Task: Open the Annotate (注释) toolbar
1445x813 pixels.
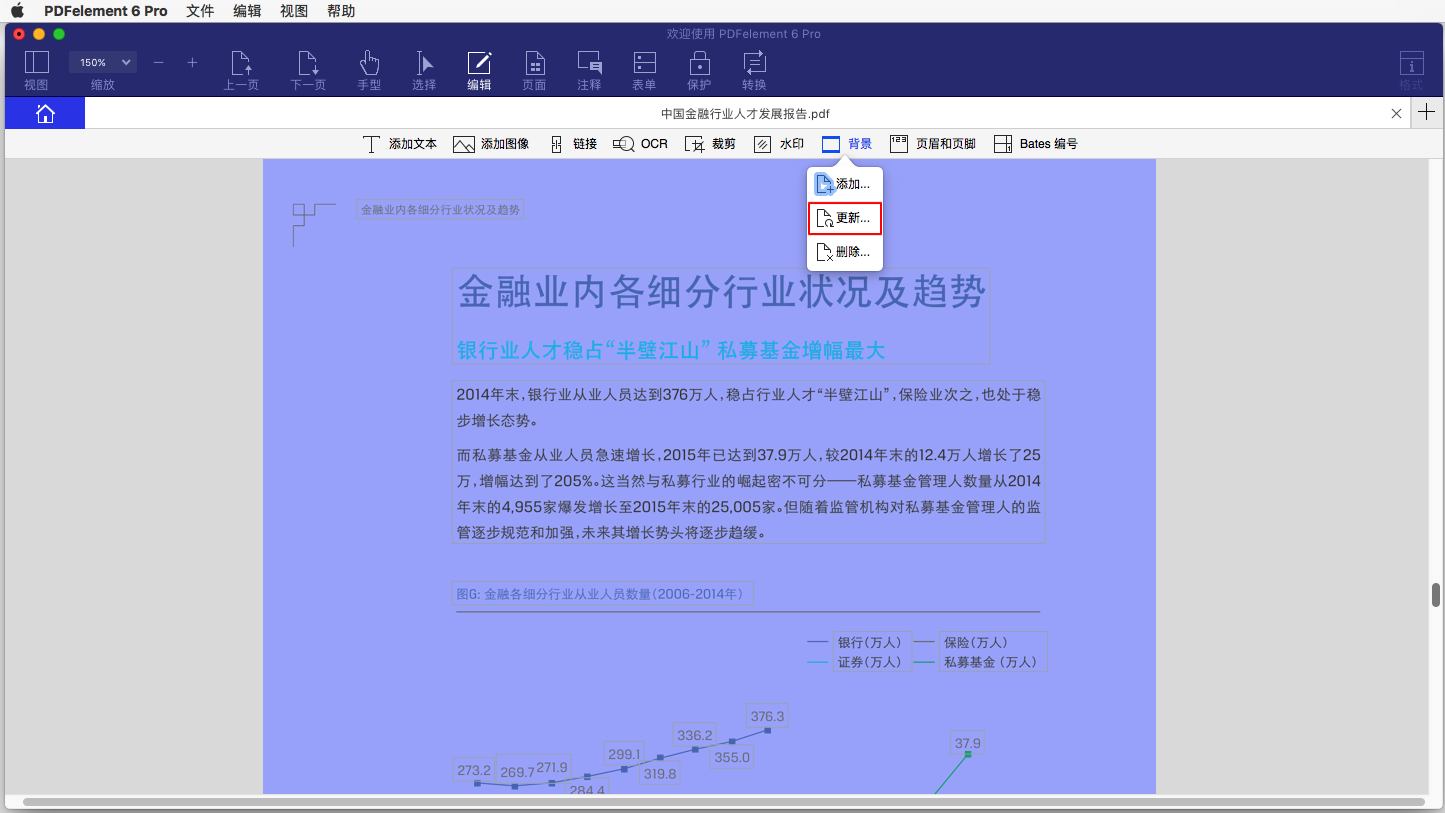Action: point(589,70)
